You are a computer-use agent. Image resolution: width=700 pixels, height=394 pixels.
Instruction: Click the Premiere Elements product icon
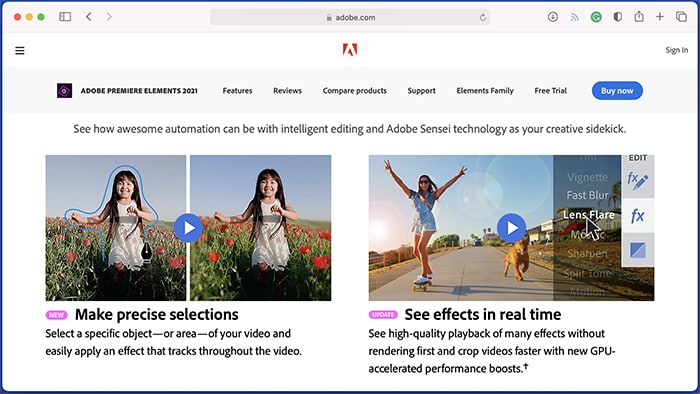tap(64, 91)
